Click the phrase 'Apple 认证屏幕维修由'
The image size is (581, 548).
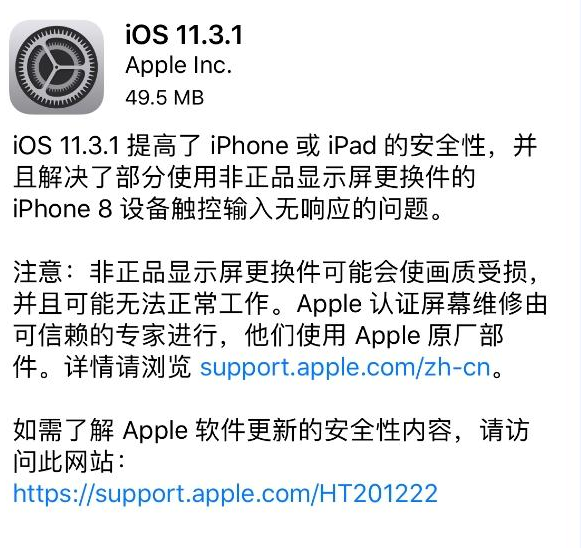click(x=422, y=304)
